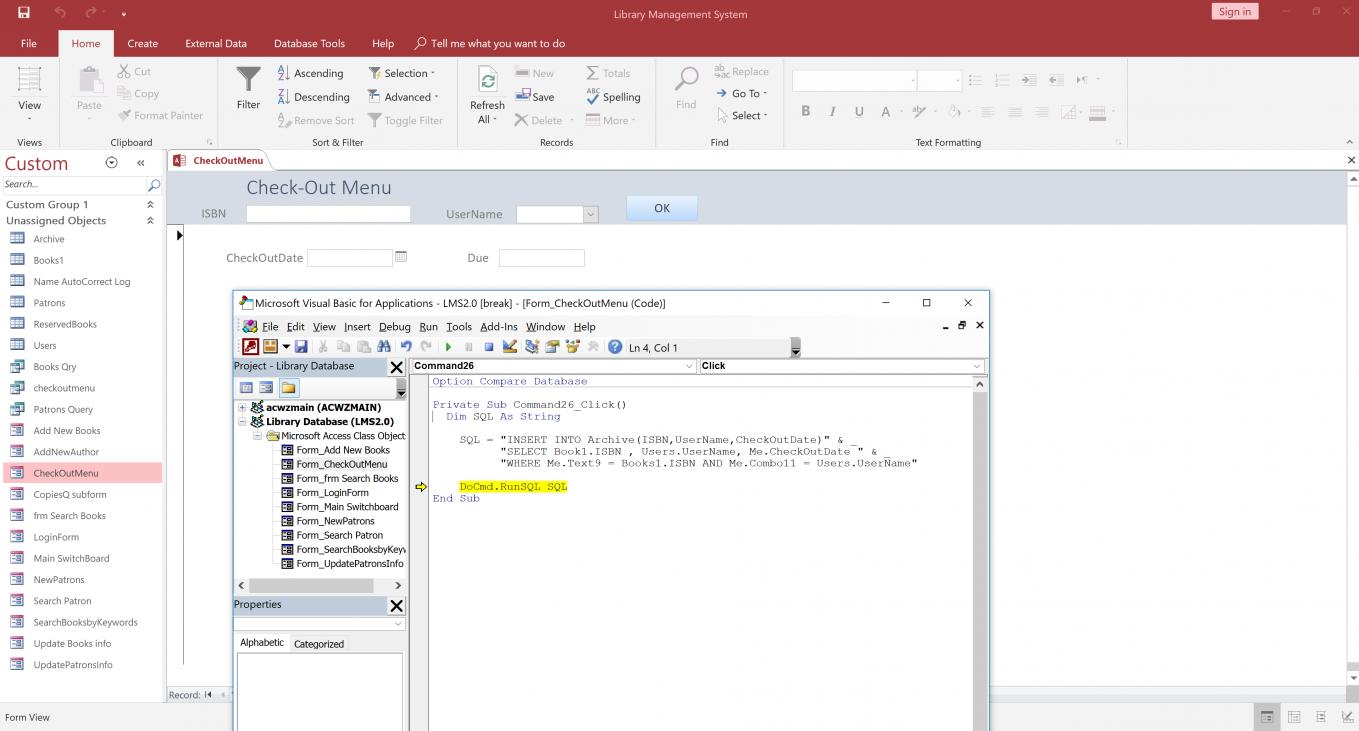
Task: Click the Undo arrow in VBA toolbar
Action: pos(406,347)
